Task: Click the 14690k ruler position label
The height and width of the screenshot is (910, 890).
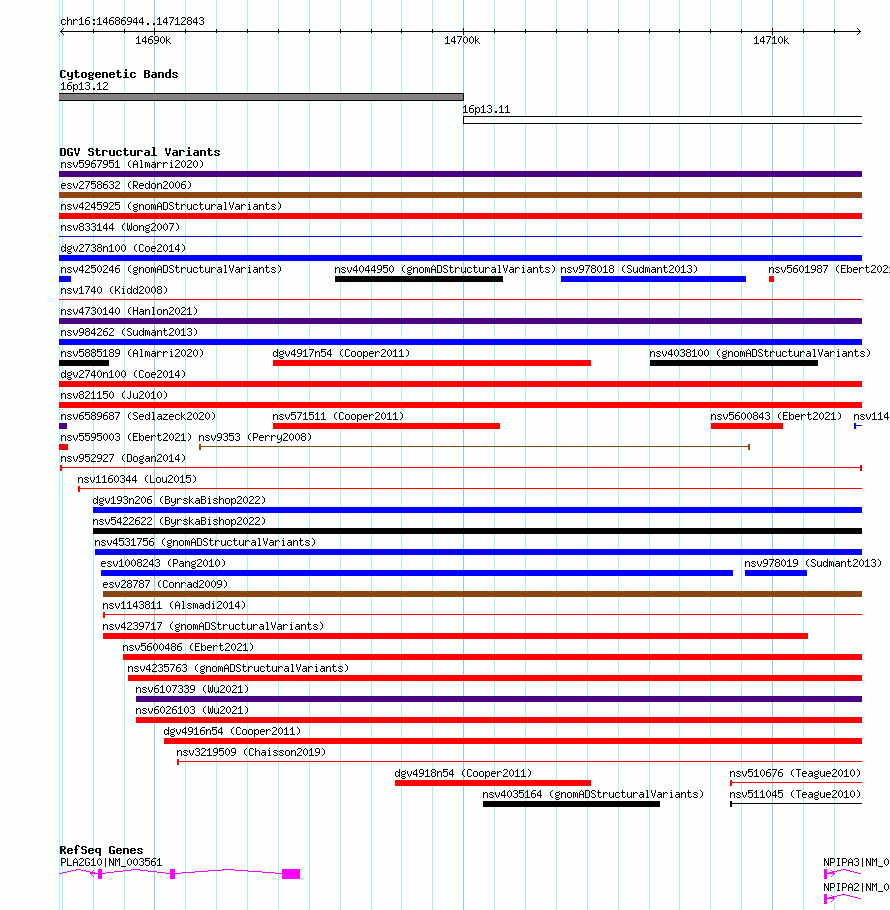Action: tap(153, 40)
